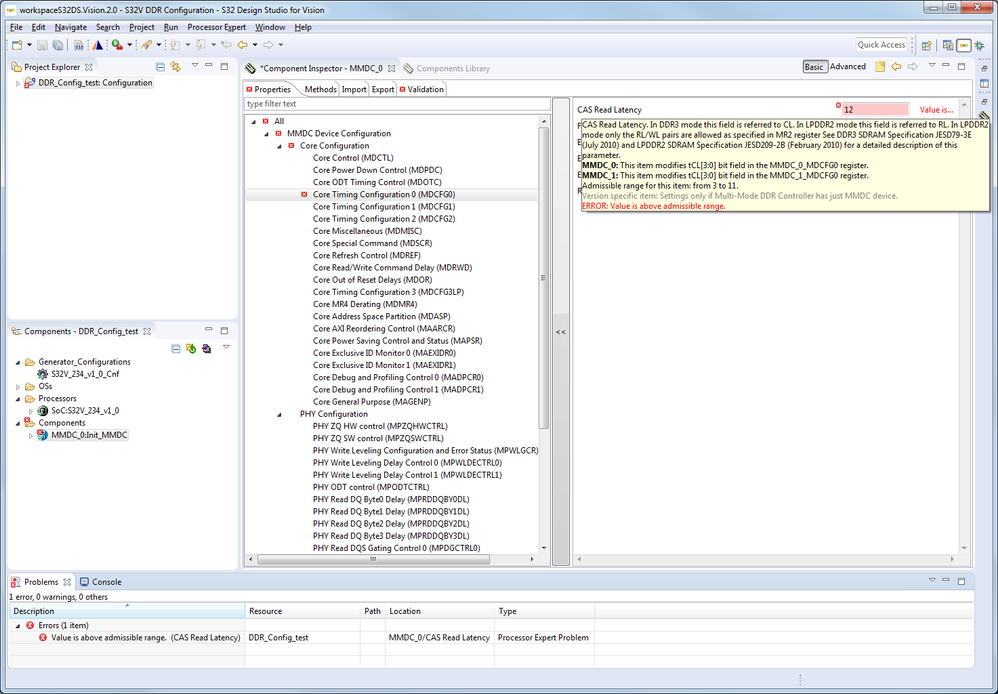Click the third Components view toolbar icon
Image resolution: width=998 pixels, height=694 pixels.
coord(206,348)
